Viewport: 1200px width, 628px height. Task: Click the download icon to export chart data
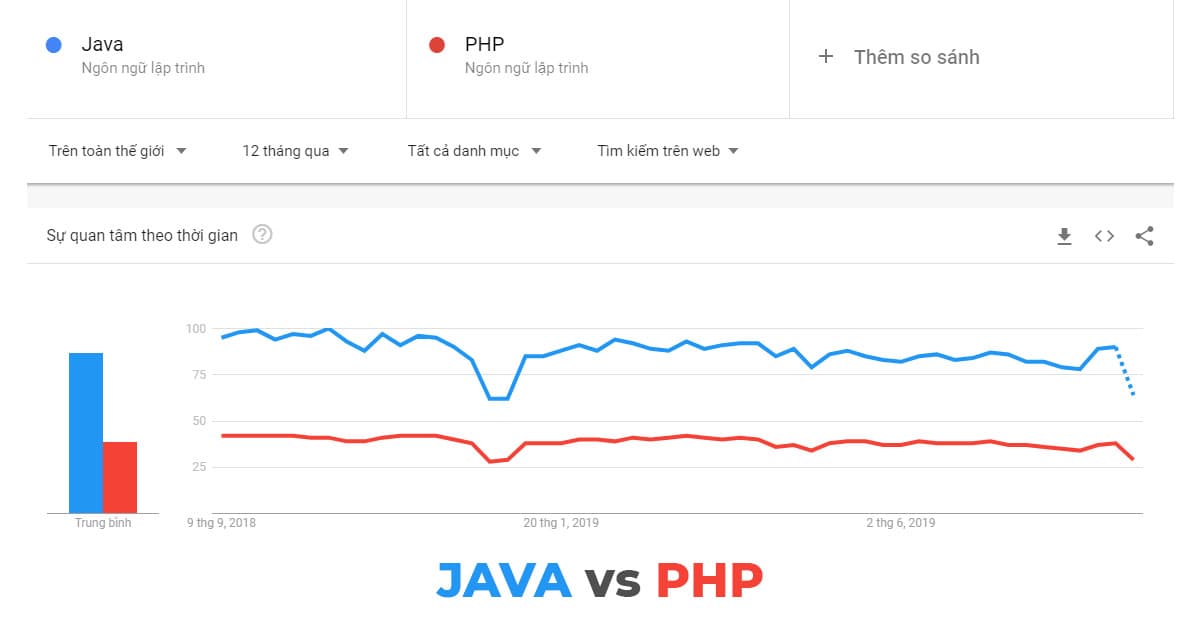pos(1064,236)
